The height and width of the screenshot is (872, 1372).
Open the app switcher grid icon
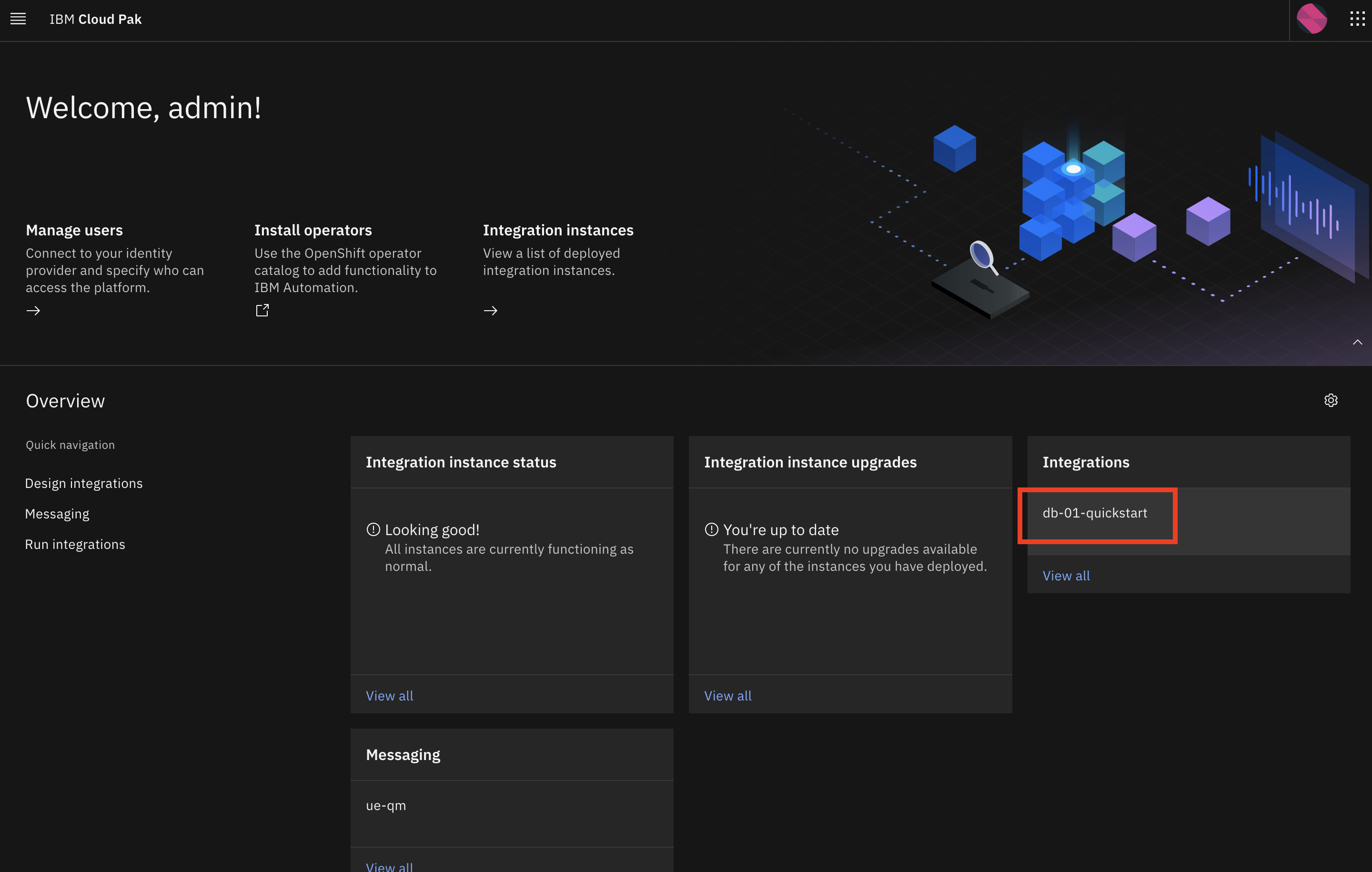pyautogui.click(x=1357, y=20)
